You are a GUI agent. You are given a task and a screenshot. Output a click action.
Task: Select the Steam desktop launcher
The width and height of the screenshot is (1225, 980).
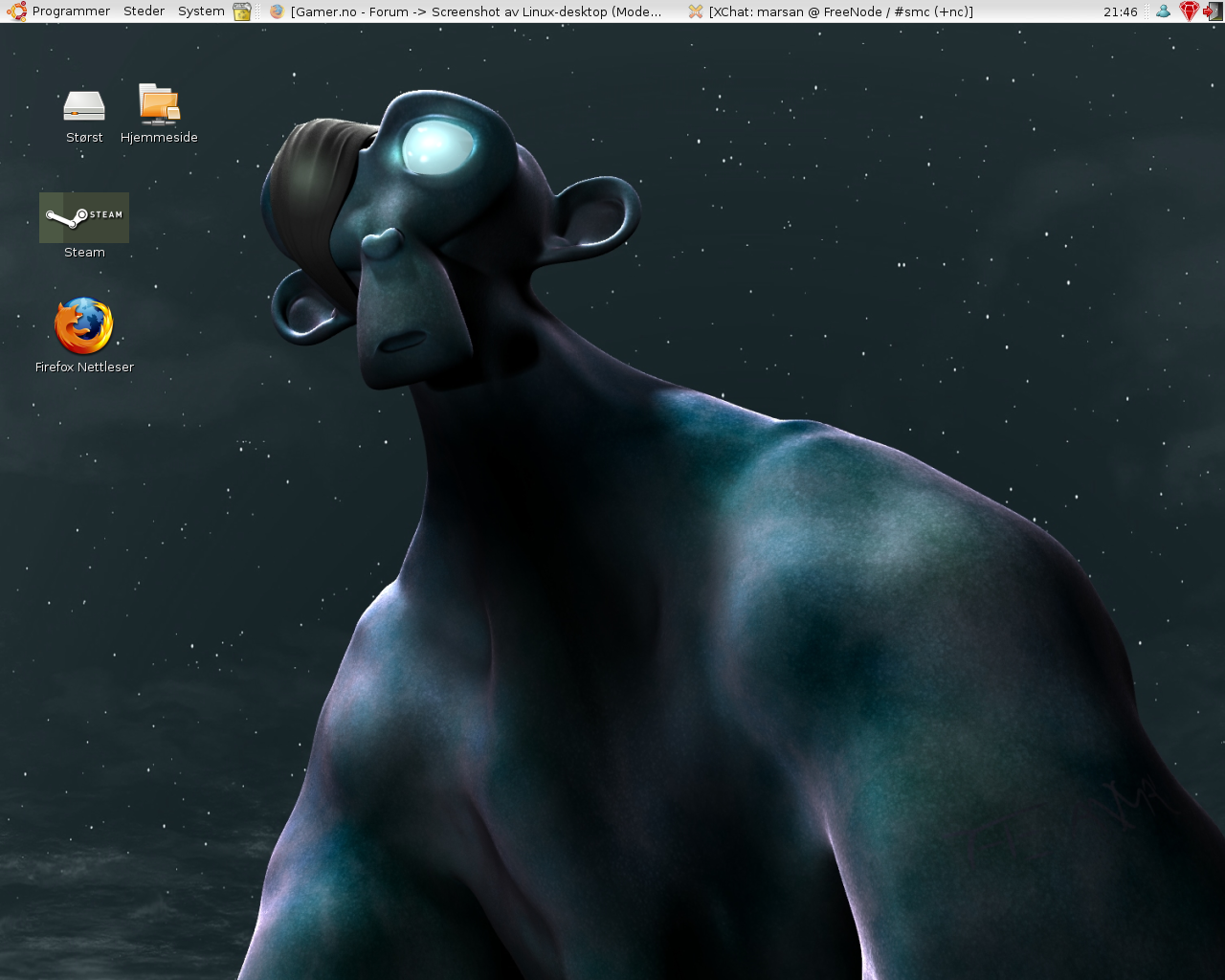click(84, 217)
